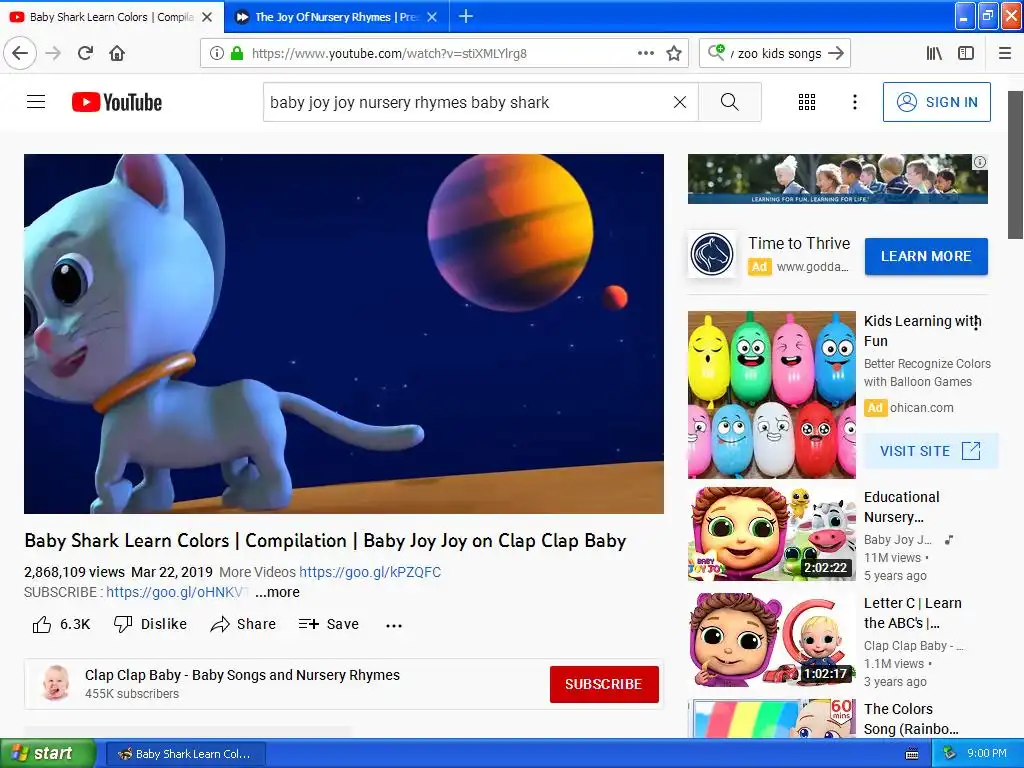Open more actions ellipsis below video
The image size is (1024, 768).
pos(394,625)
